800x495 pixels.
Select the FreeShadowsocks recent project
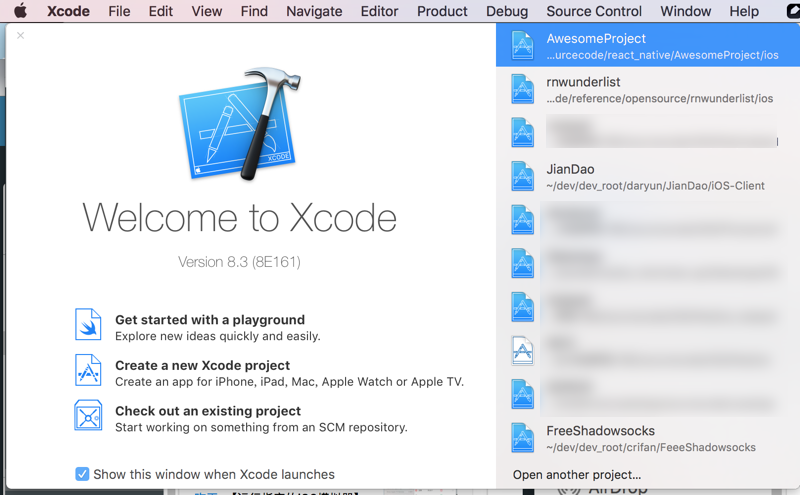[x=648, y=438]
